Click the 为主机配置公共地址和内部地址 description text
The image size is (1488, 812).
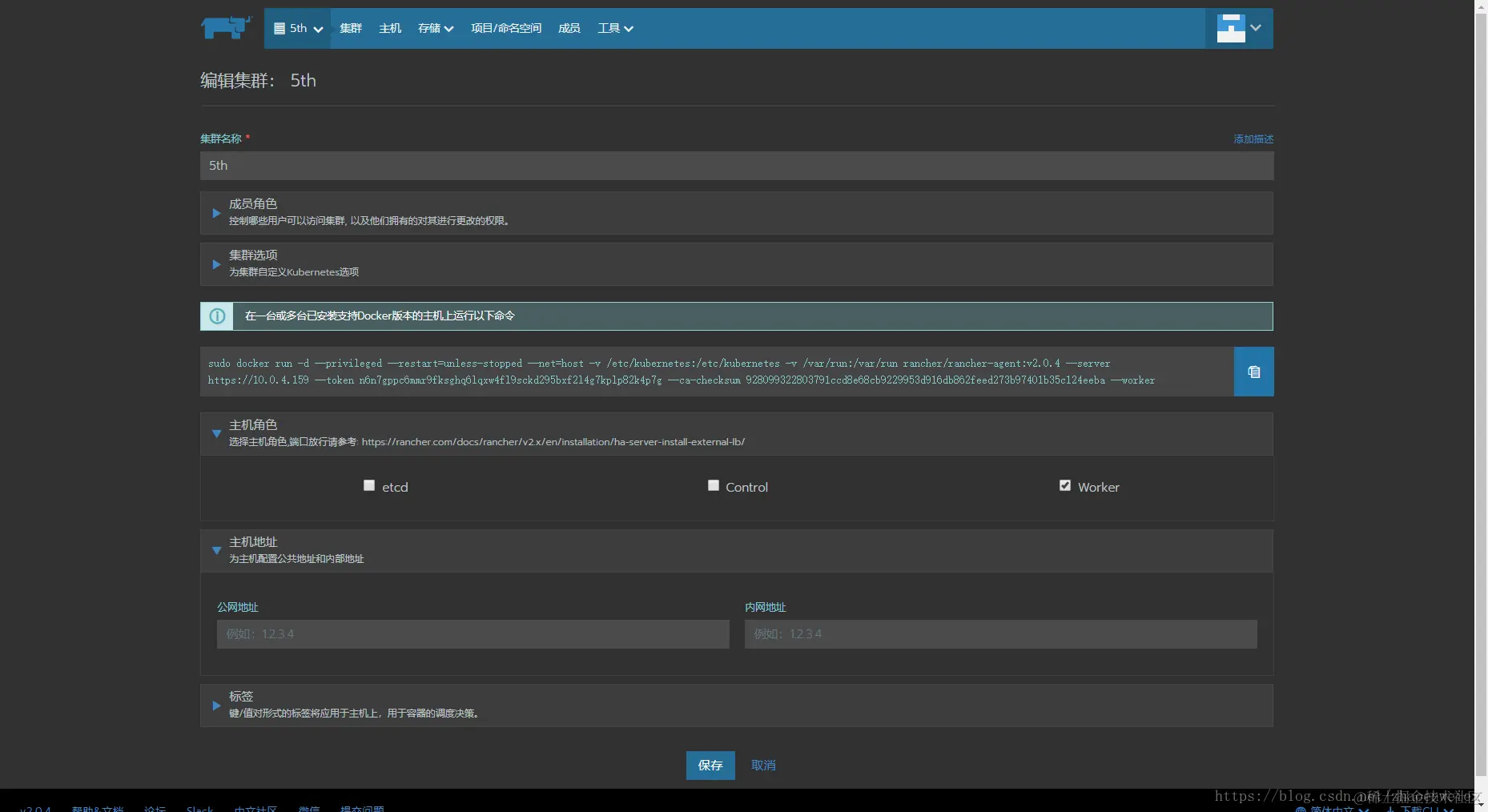point(296,559)
